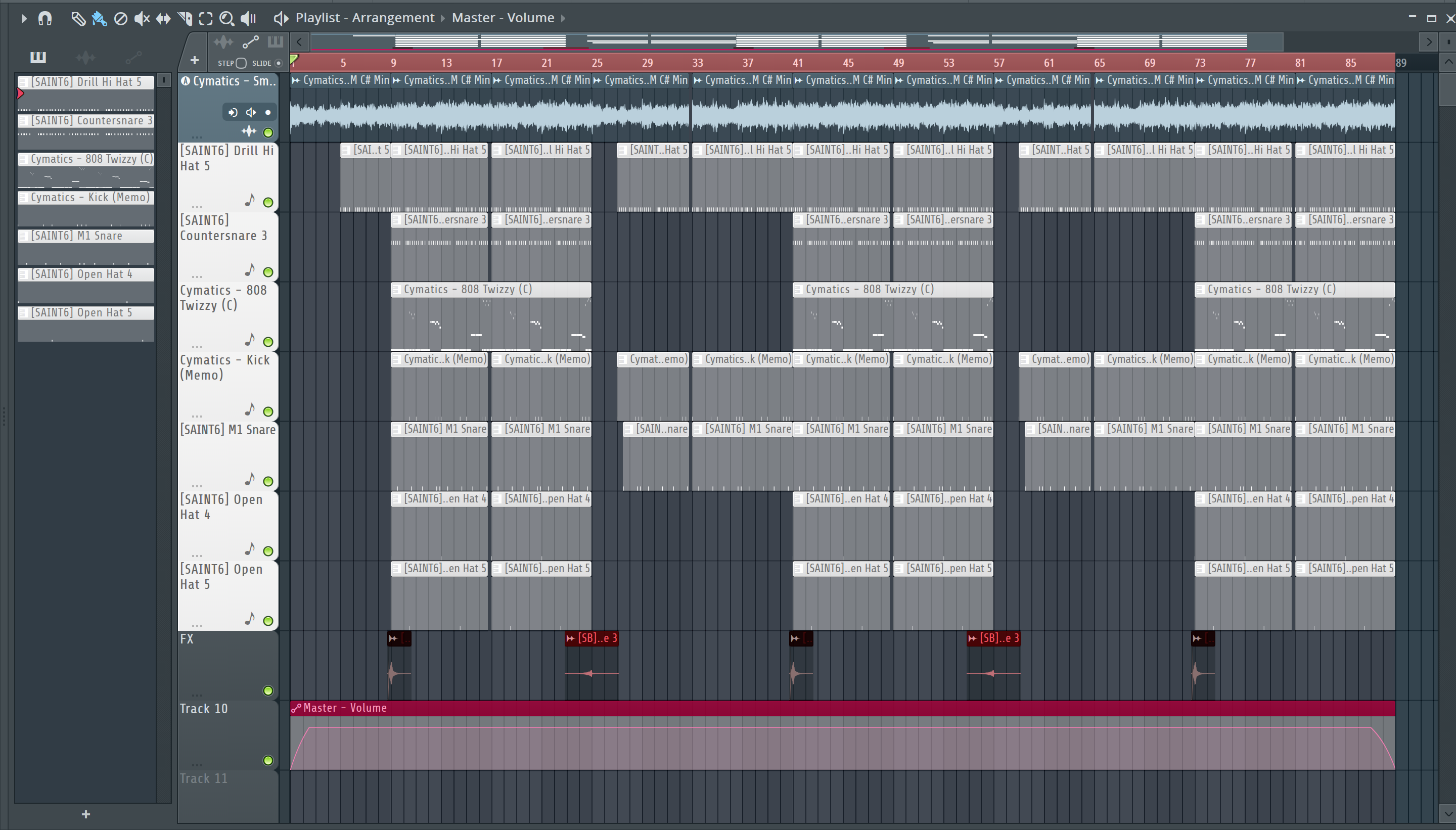Show pattern clips in the picker panel
Viewport: 1456px width, 830px height.
(37, 57)
